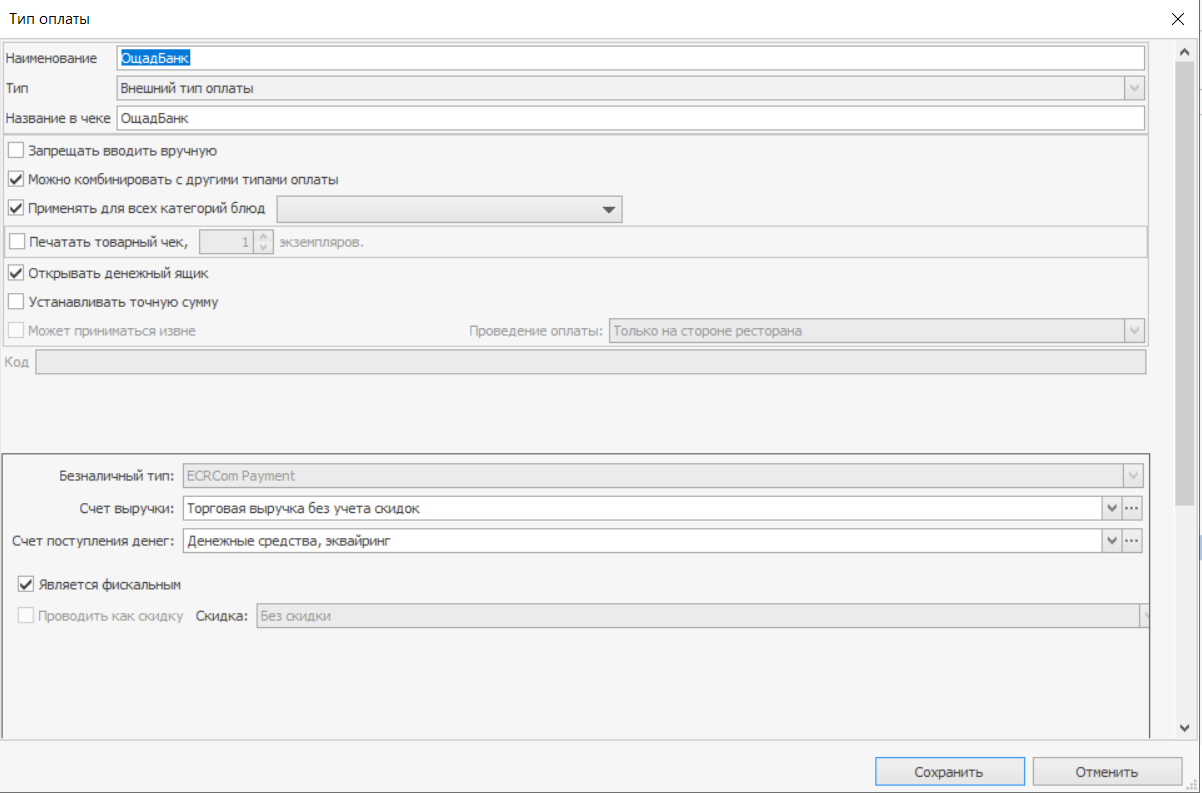This screenshot has height=793, width=1202.
Task: Click the ellipsis button next to Счет поступления денег
Action: point(1132,541)
